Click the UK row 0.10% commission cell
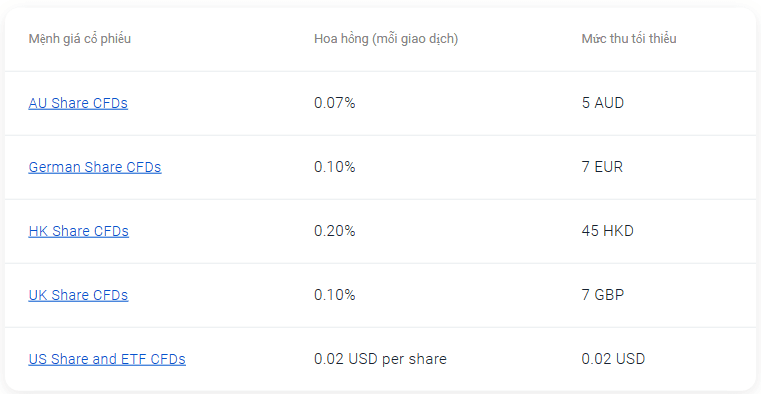The image size is (761, 394). click(x=335, y=295)
